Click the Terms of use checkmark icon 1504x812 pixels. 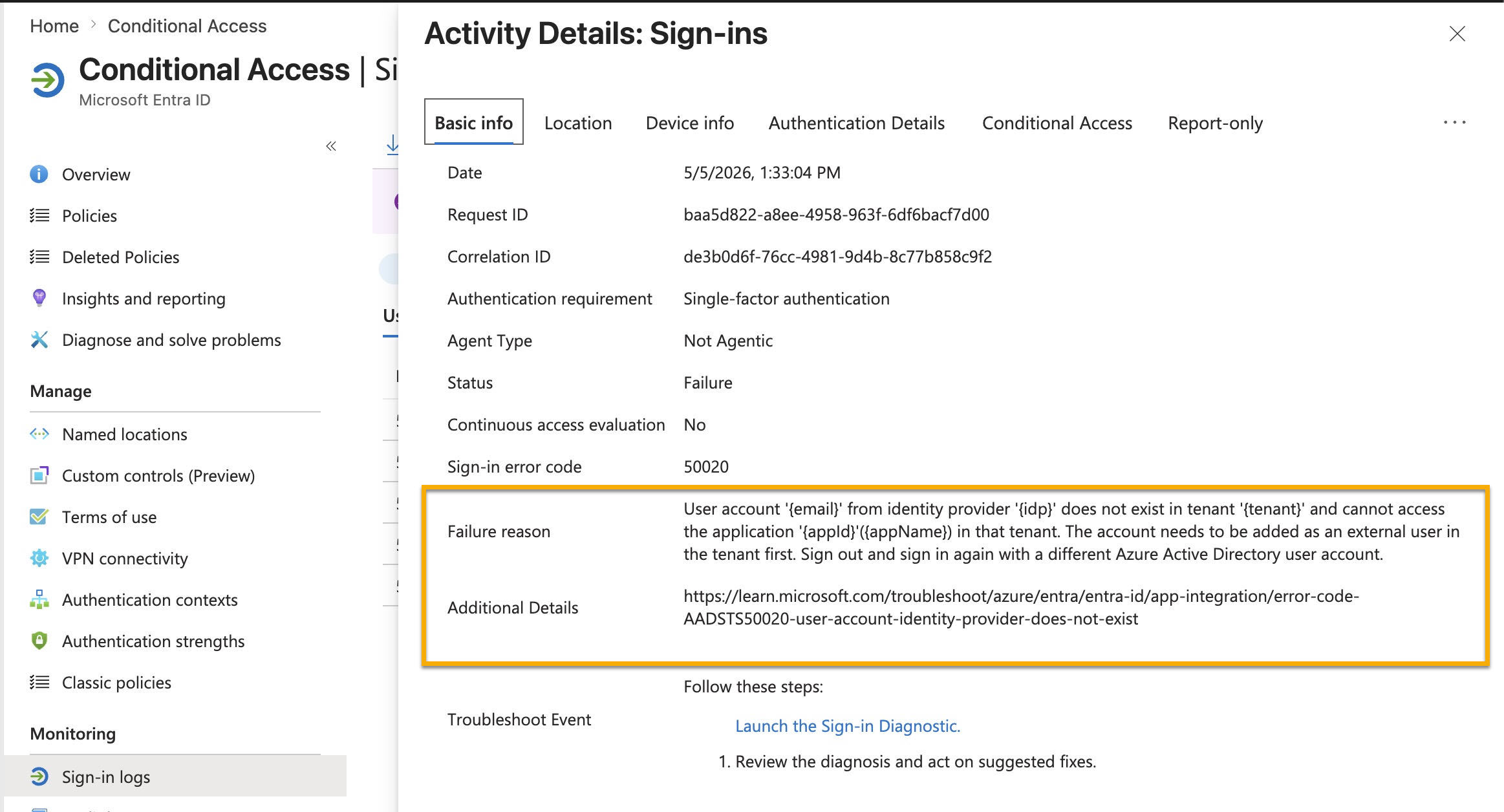[39, 517]
